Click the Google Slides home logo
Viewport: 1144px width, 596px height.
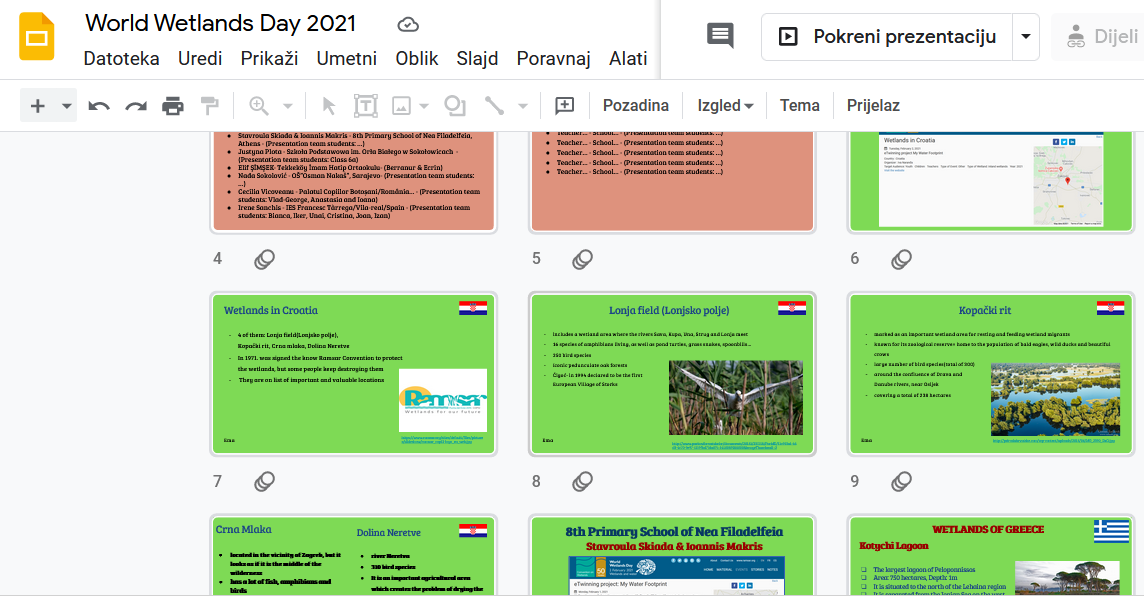coord(36,36)
